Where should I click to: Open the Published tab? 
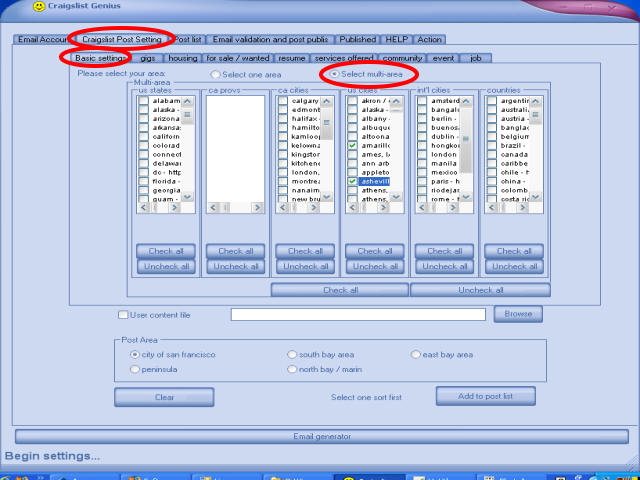[358, 40]
